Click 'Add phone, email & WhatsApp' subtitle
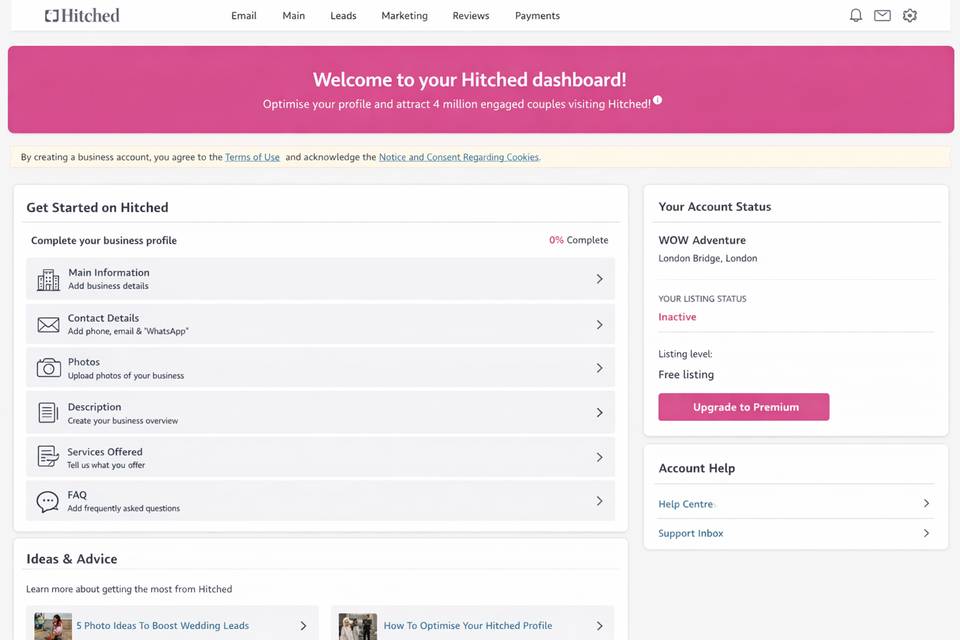The image size is (960, 640). tap(128, 331)
